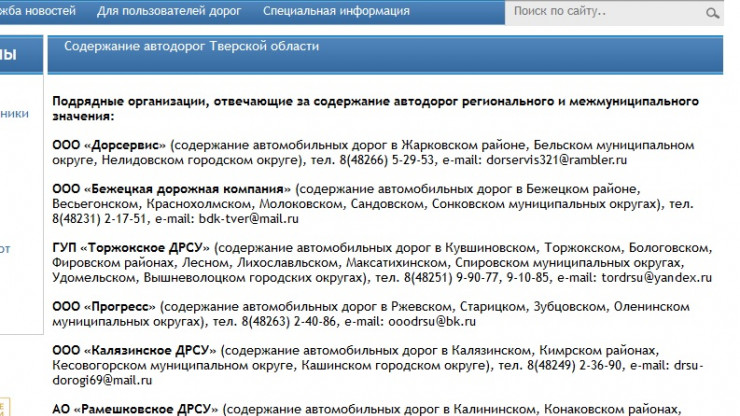The width and height of the screenshot is (740, 416).
Task: Click the name ООО «Калязинское ДРСУ»
Action: coord(135,350)
